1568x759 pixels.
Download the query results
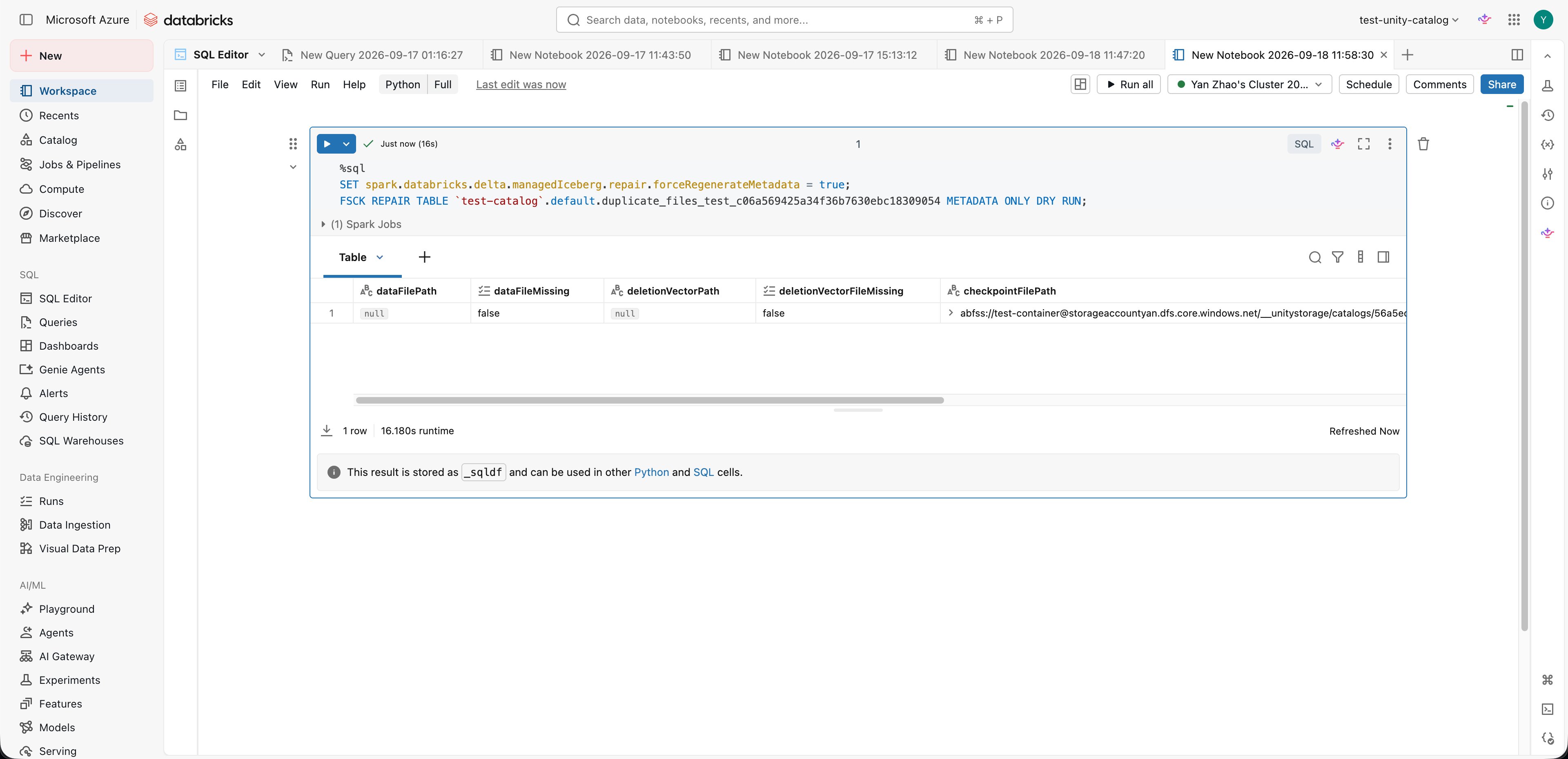326,431
